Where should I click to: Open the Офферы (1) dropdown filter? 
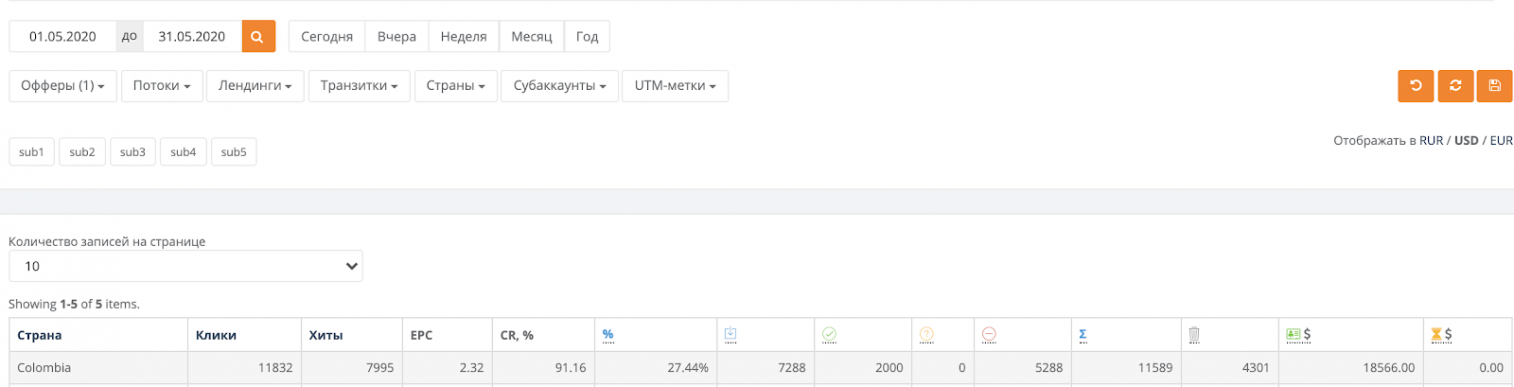(x=63, y=86)
